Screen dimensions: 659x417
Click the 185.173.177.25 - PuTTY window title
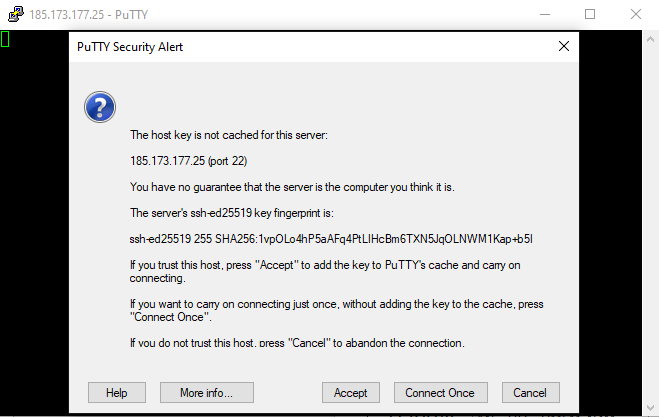89,15
